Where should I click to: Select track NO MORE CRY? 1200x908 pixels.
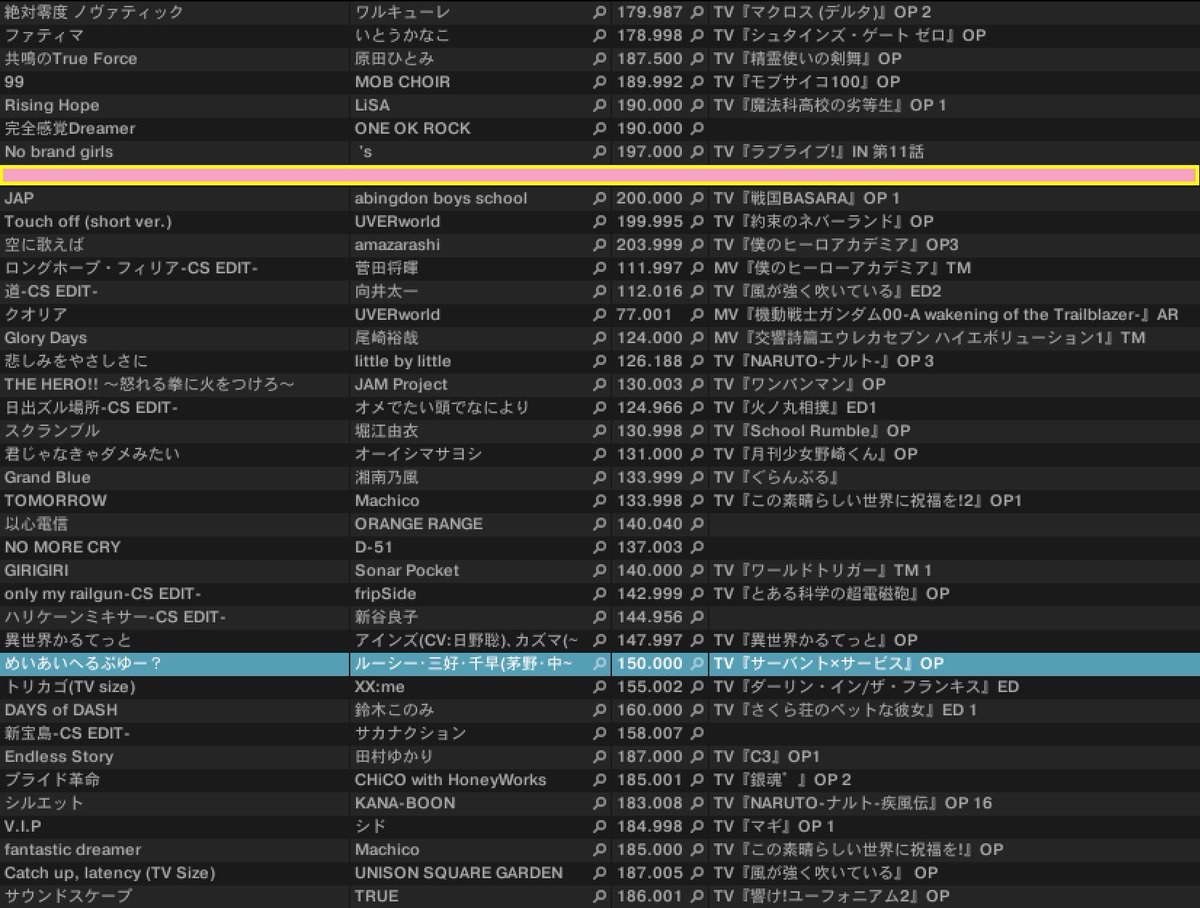(x=62, y=547)
